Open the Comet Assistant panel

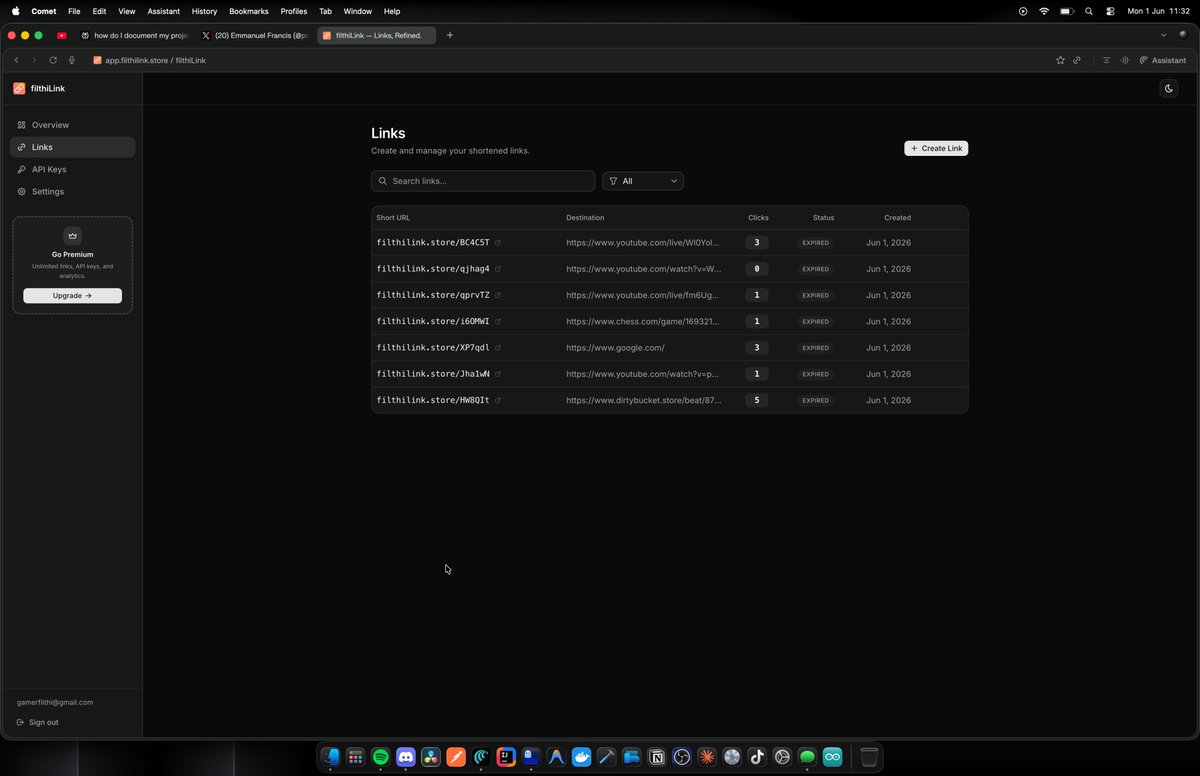1163,60
